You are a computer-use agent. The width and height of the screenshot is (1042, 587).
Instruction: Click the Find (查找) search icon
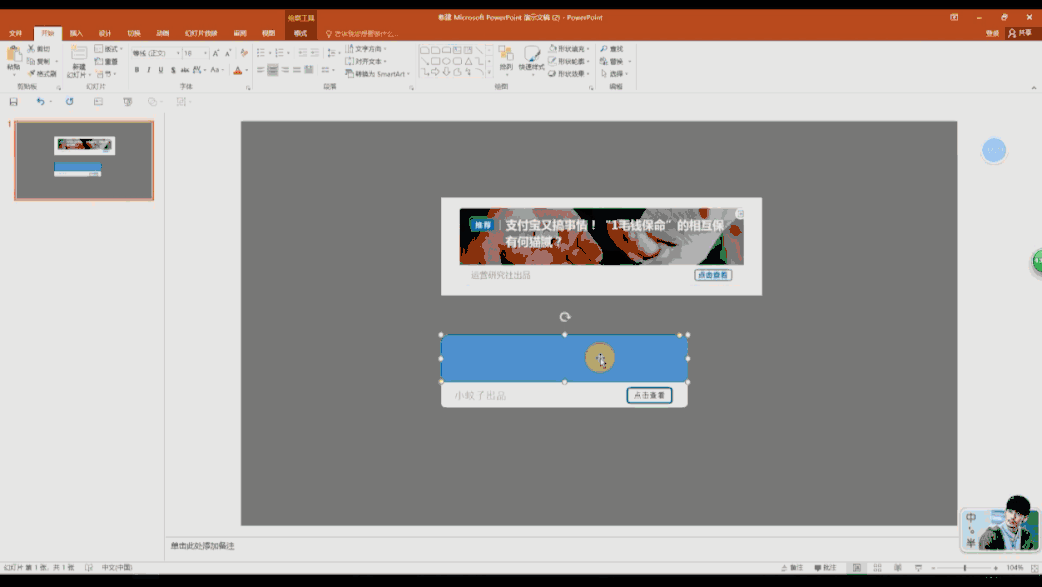(611, 49)
